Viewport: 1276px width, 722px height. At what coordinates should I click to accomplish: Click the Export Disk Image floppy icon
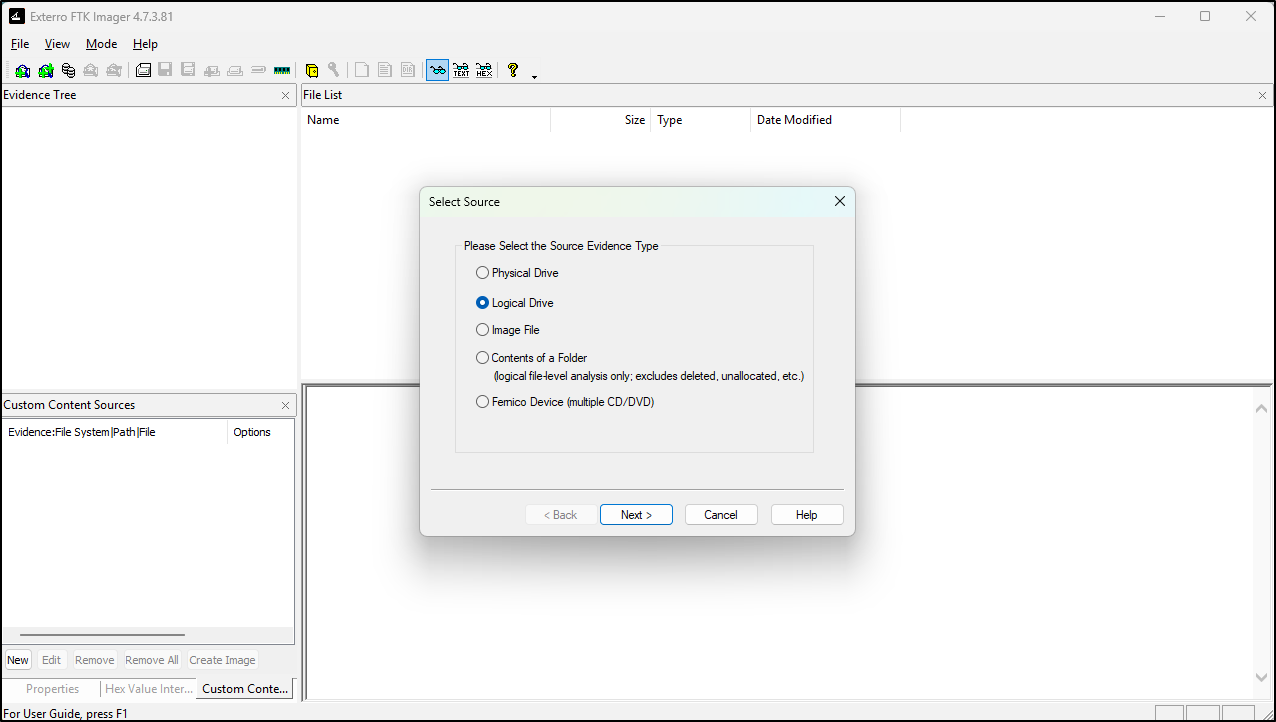166,70
